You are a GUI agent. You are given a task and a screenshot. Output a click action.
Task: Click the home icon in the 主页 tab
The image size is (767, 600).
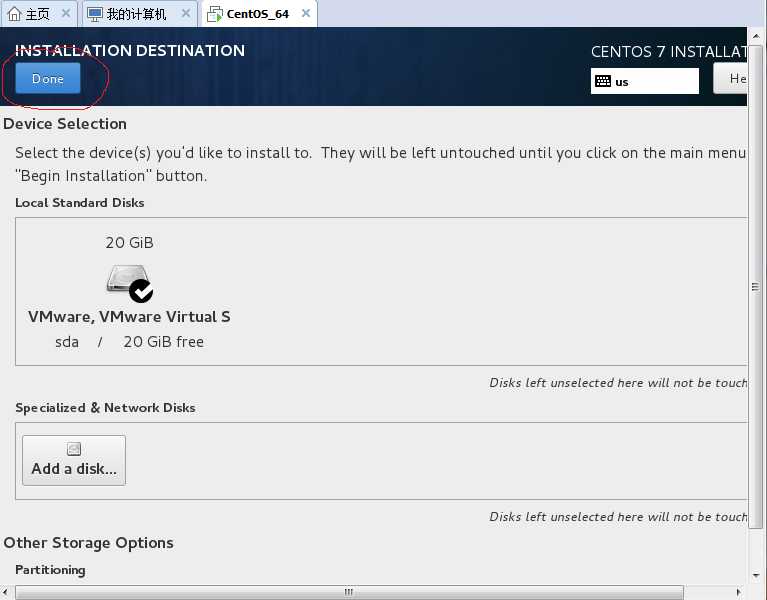coord(14,14)
